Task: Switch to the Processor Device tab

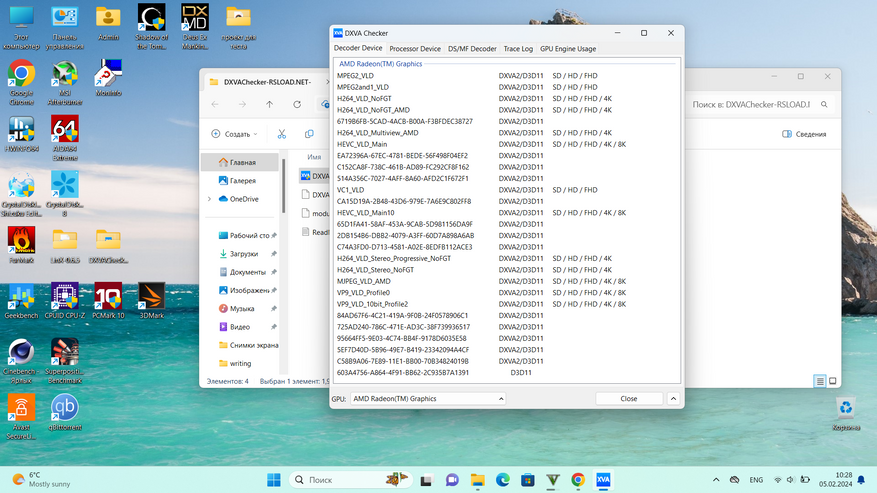Action: [415, 48]
